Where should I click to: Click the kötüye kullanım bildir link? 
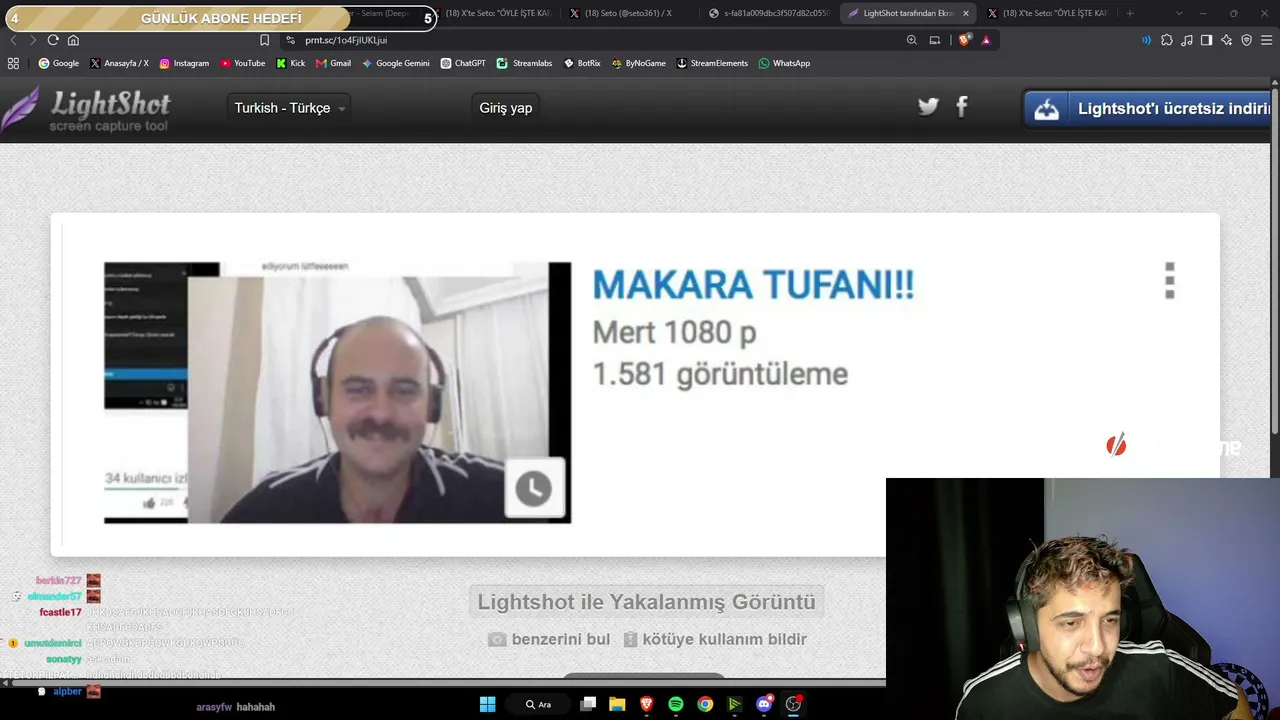click(x=715, y=639)
